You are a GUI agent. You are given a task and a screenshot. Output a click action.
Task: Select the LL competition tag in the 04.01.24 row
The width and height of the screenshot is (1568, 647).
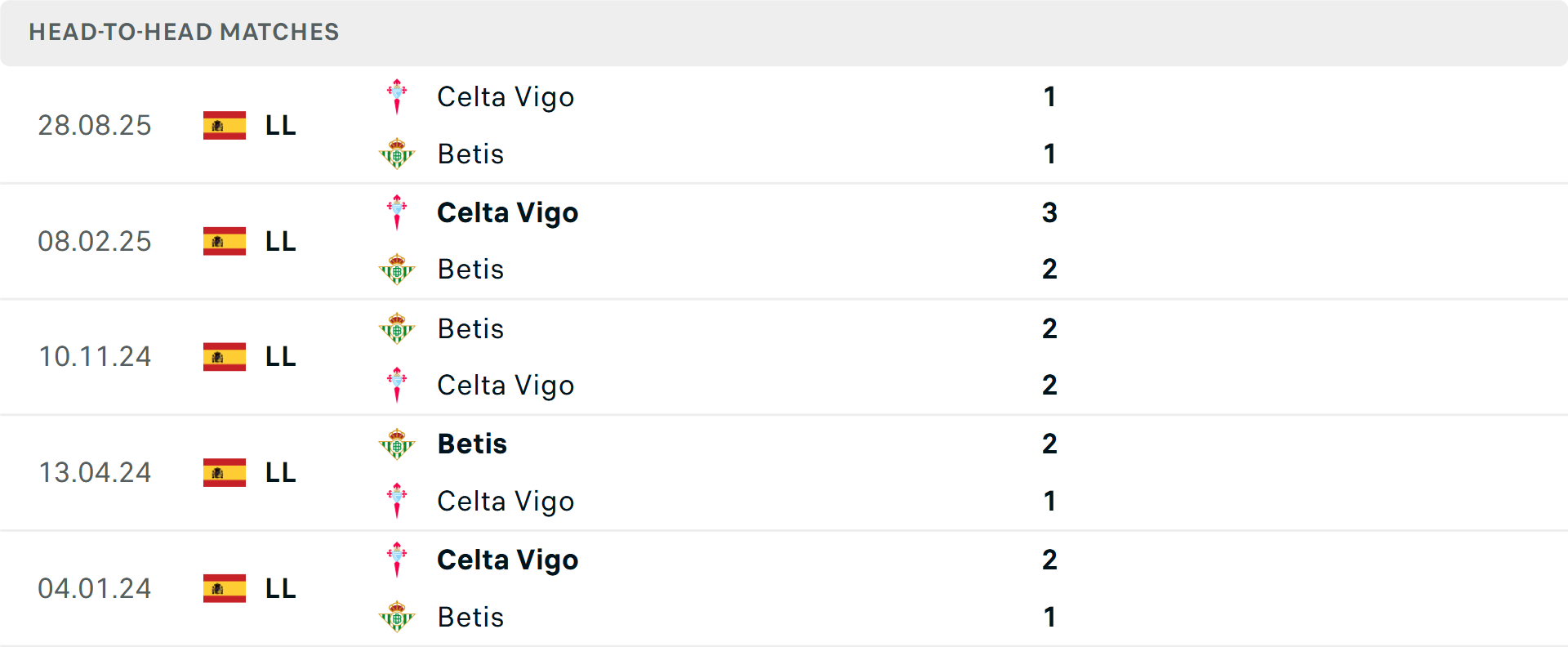pos(278,588)
